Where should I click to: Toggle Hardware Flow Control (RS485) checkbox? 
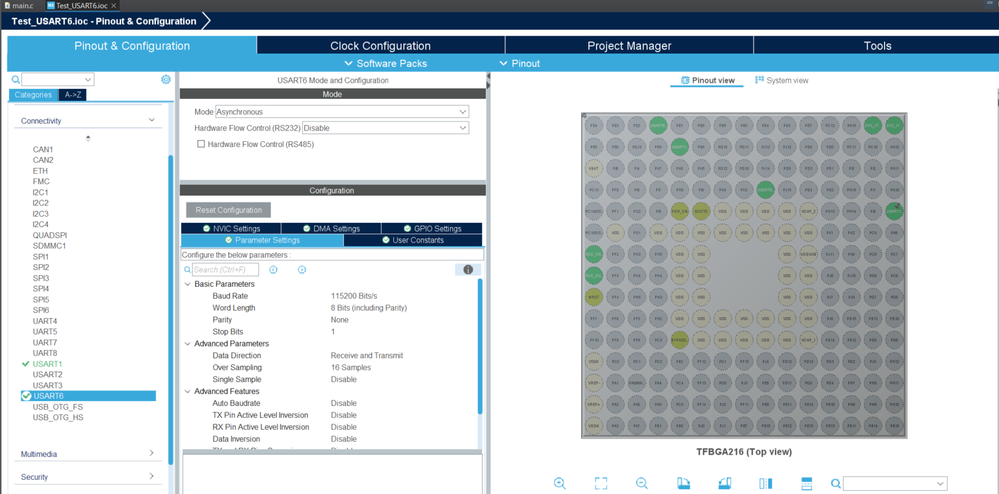pos(201,144)
